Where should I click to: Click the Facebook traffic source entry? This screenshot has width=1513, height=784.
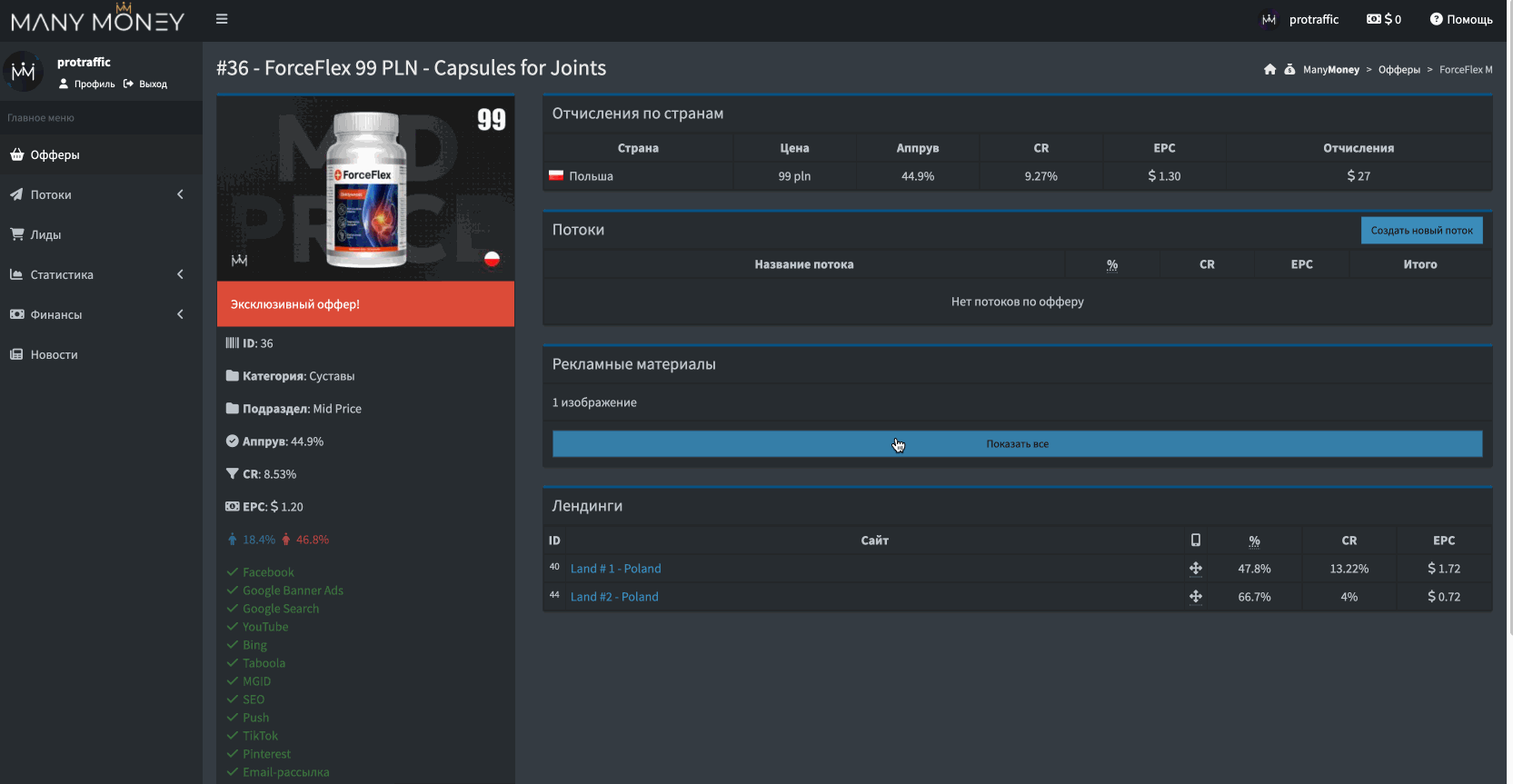(x=268, y=572)
